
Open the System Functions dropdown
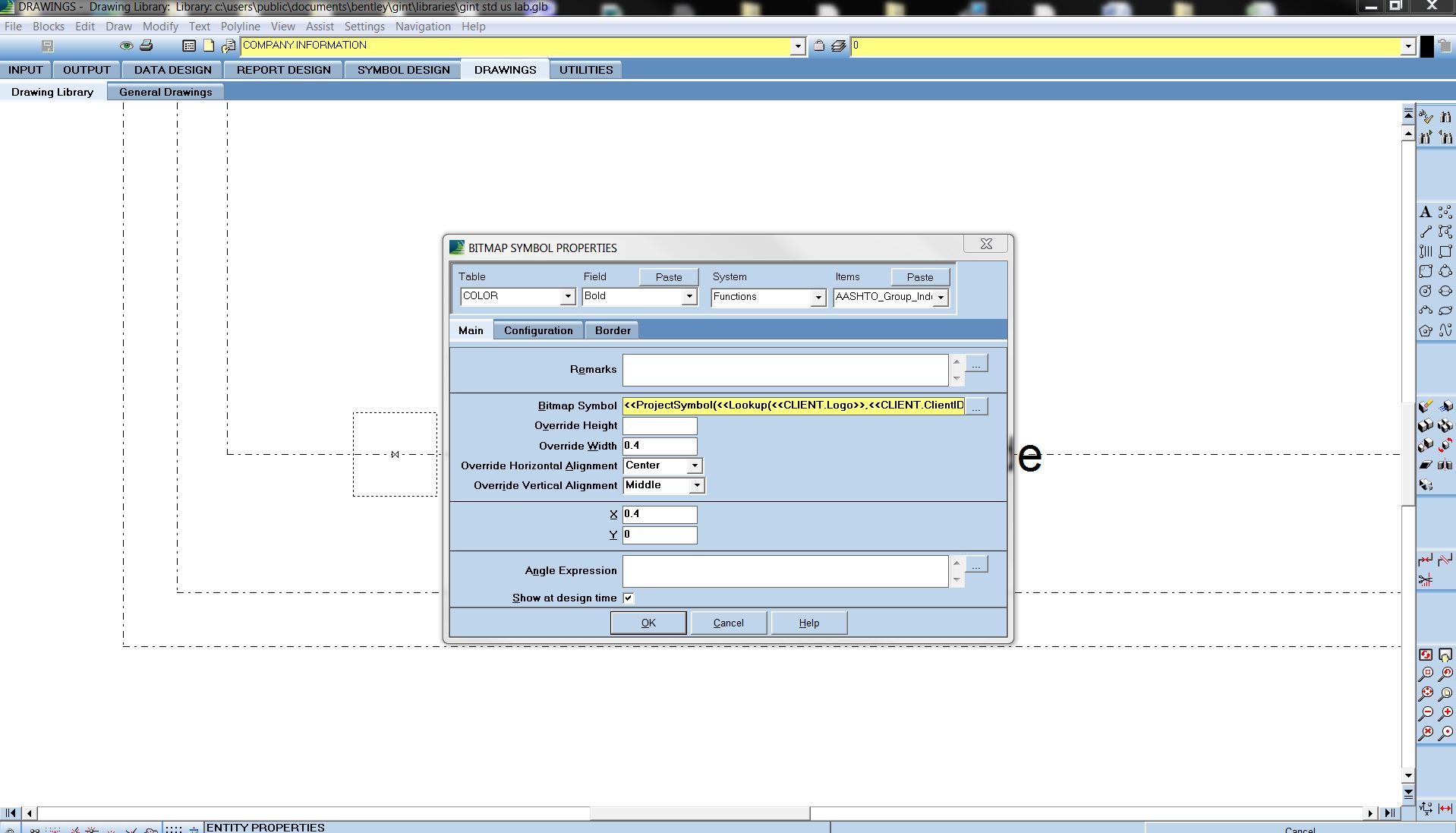click(818, 298)
